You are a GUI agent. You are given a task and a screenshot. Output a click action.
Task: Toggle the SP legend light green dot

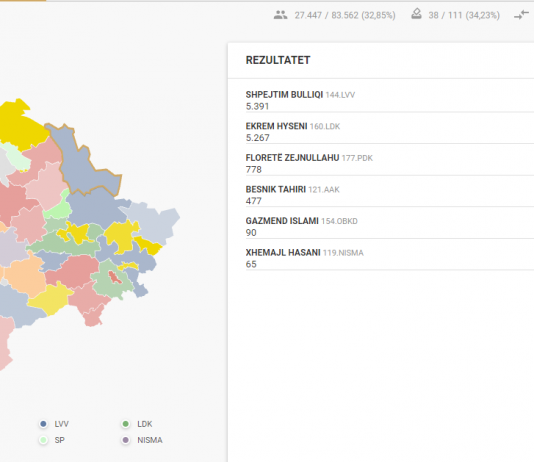click(x=43, y=440)
